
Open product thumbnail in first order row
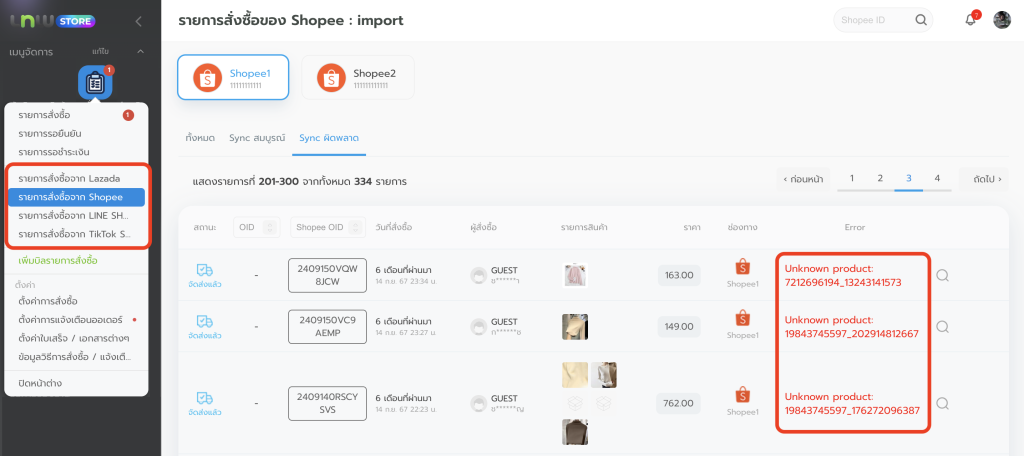pos(575,275)
